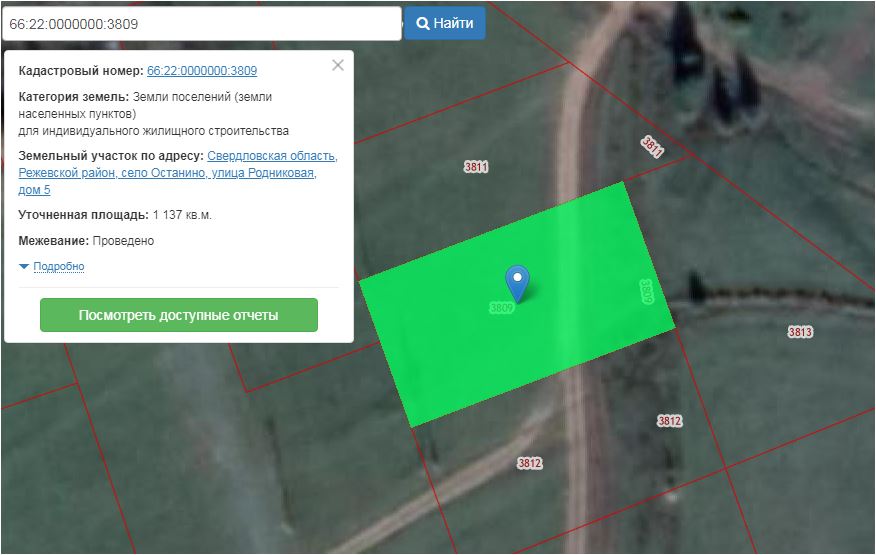The height and width of the screenshot is (555, 876).
Task: Expand details with the Подробно link
Action: pos(58,267)
